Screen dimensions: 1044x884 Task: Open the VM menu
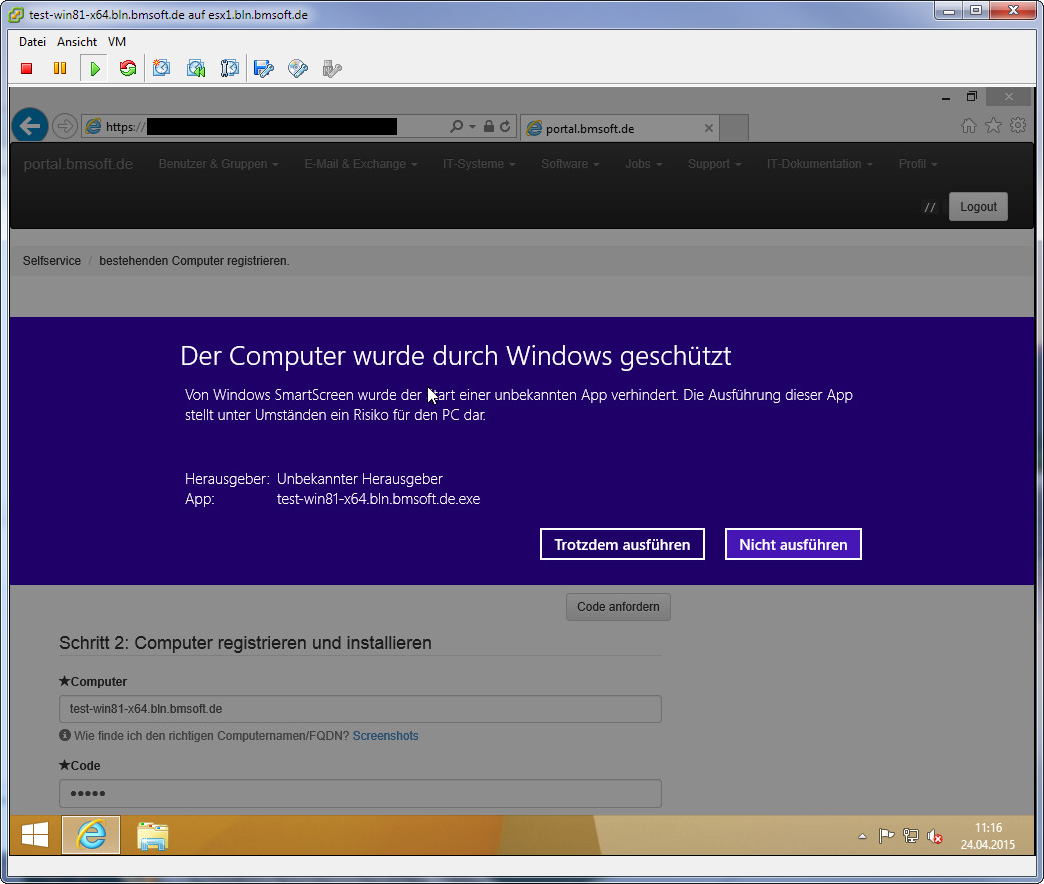(x=117, y=42)
